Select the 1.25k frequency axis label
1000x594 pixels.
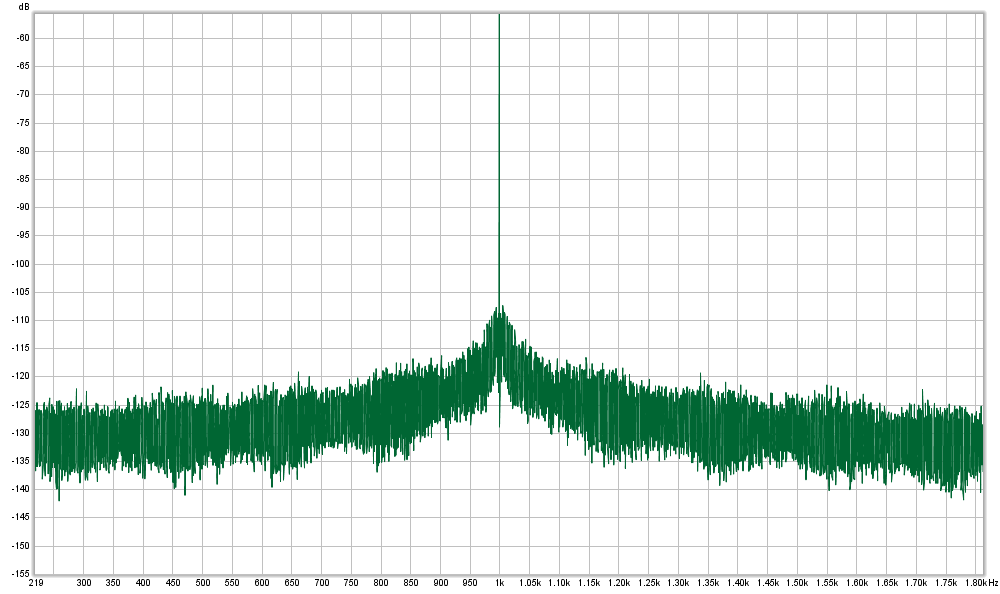(649, 583)
